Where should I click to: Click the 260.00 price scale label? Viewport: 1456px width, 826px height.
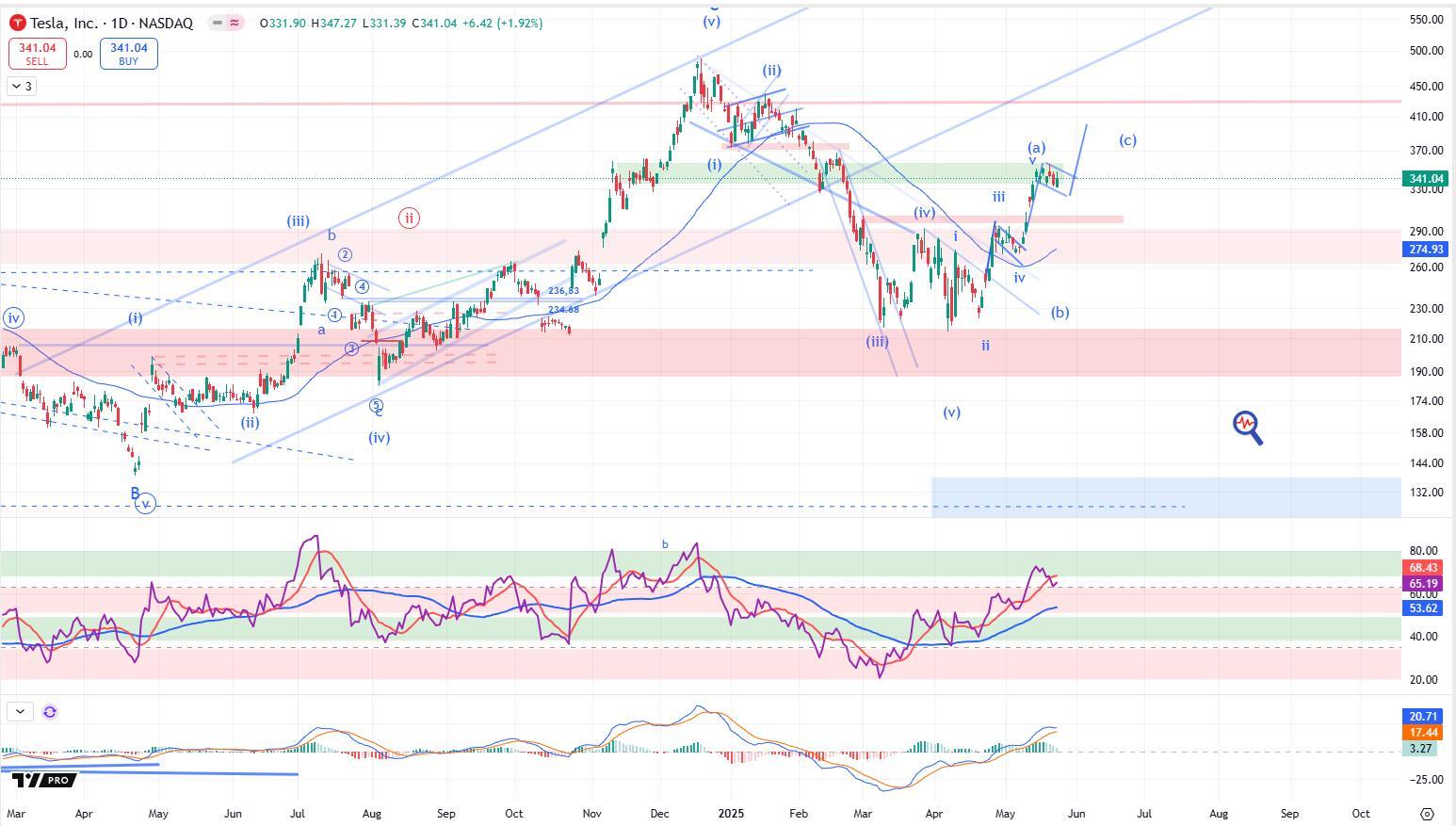[x=1427, y=267]
